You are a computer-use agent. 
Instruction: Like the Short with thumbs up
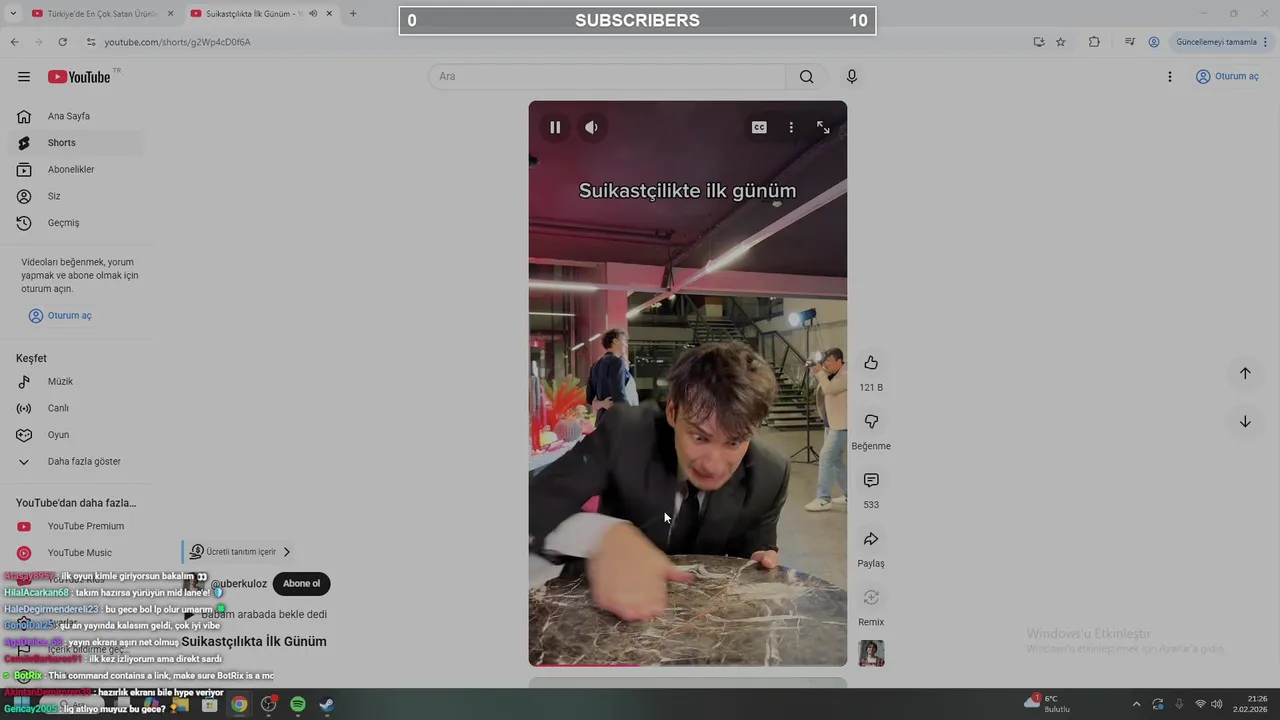click(x=871, y=363)
